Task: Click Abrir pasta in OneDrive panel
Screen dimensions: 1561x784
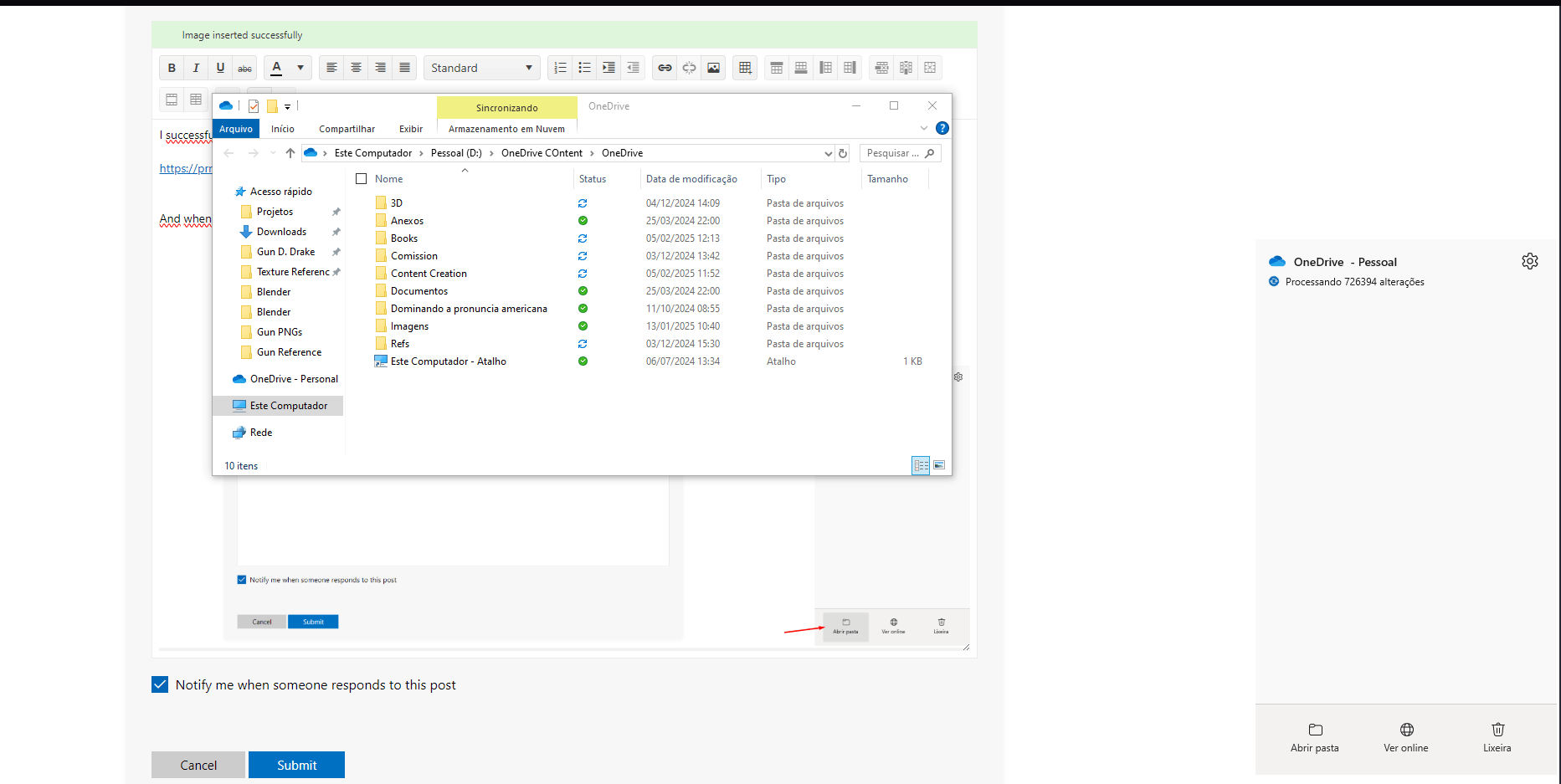Action: 1315,738
